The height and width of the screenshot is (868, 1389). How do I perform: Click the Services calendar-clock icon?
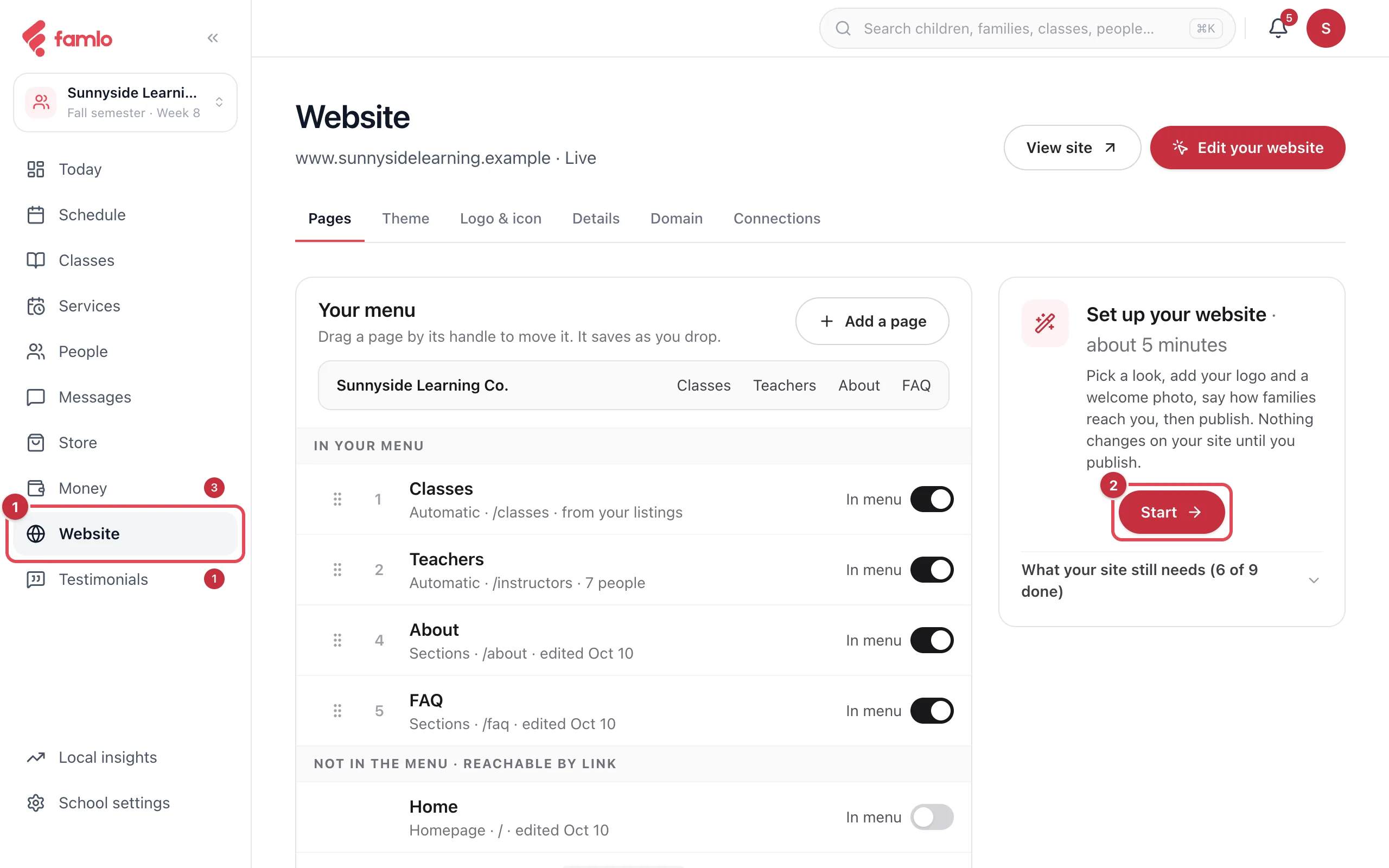click(36, 306)
